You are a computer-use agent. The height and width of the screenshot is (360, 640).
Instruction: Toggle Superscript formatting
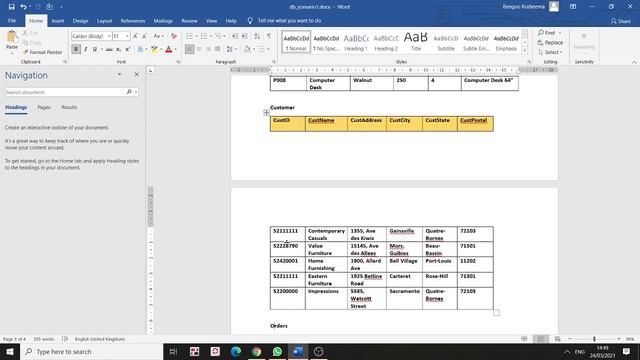128,49
